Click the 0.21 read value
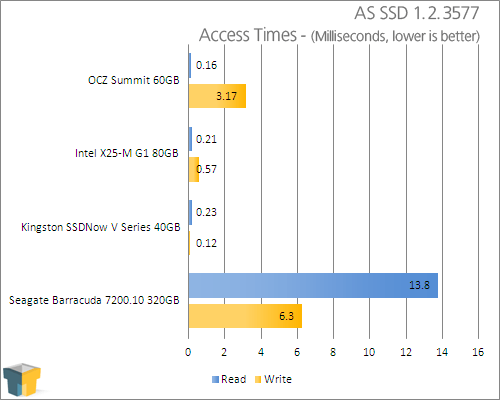 [206, 139]
